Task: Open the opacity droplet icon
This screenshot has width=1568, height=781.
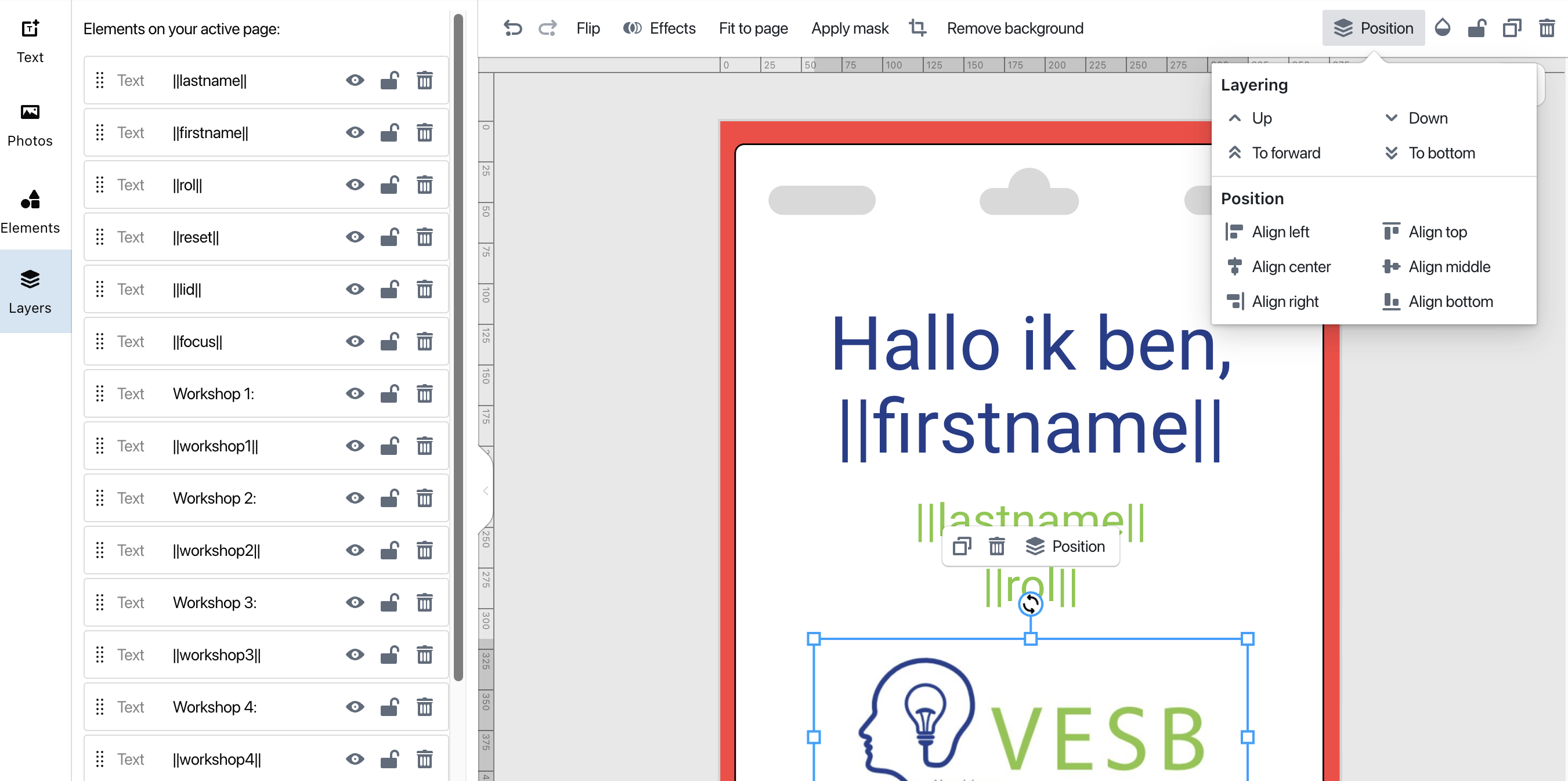Action: [x=1442, y=28]
